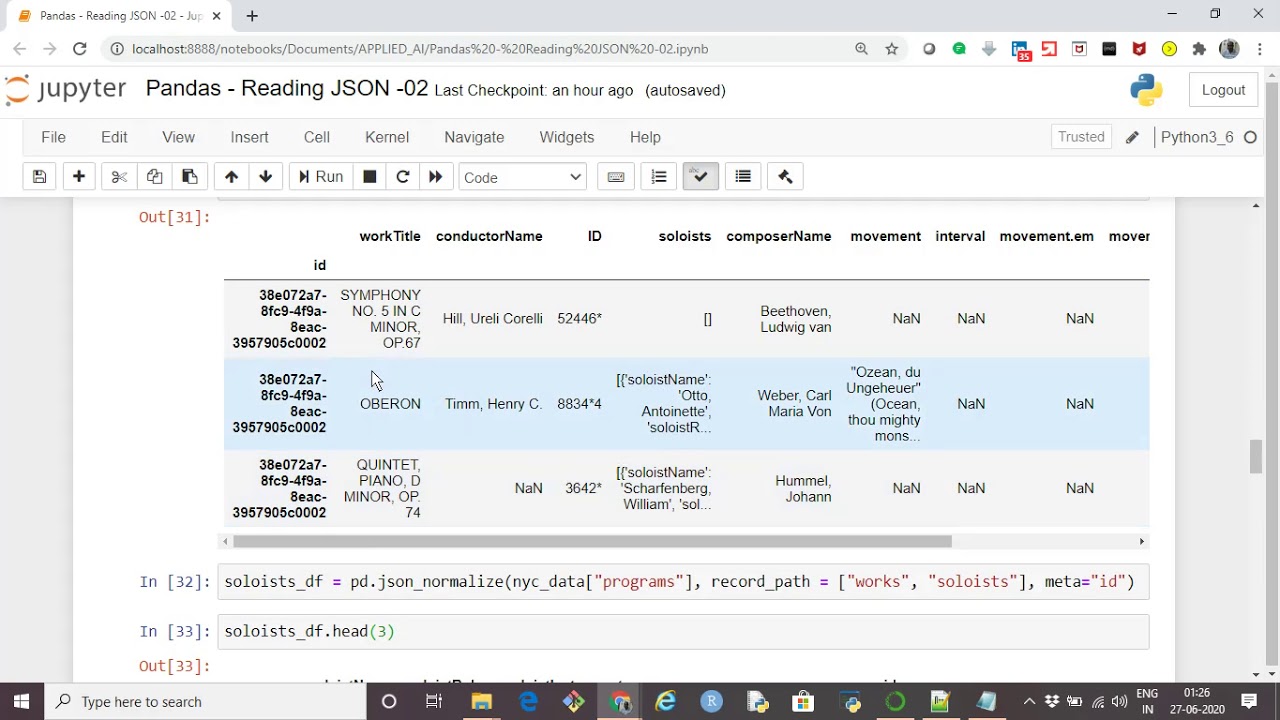Viewport: 1280px width, 720px height.
Task: Go back with the browser back arrow
Action: [x=19, y=48]
